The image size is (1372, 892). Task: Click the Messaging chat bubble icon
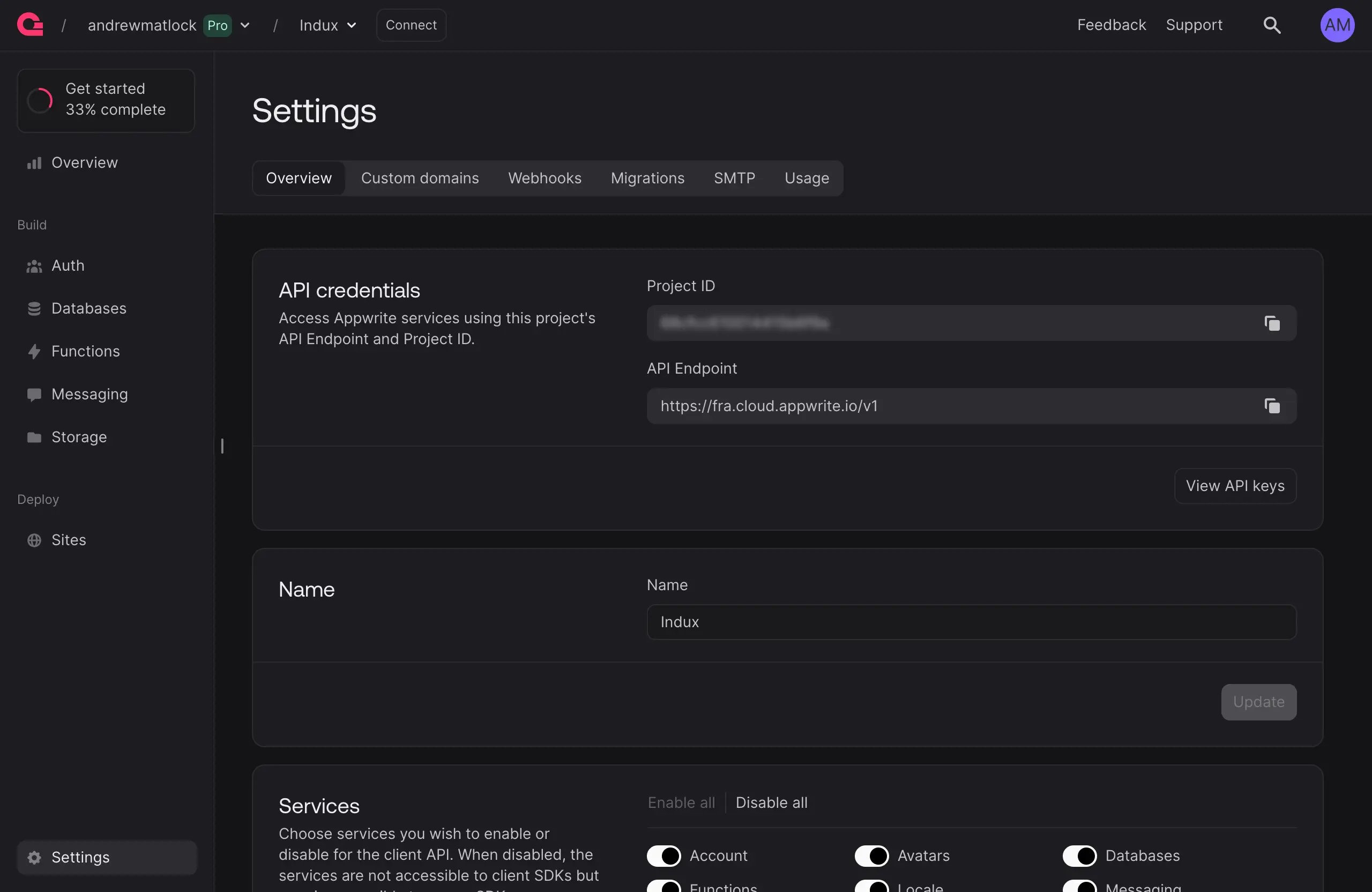click(34, 395)
